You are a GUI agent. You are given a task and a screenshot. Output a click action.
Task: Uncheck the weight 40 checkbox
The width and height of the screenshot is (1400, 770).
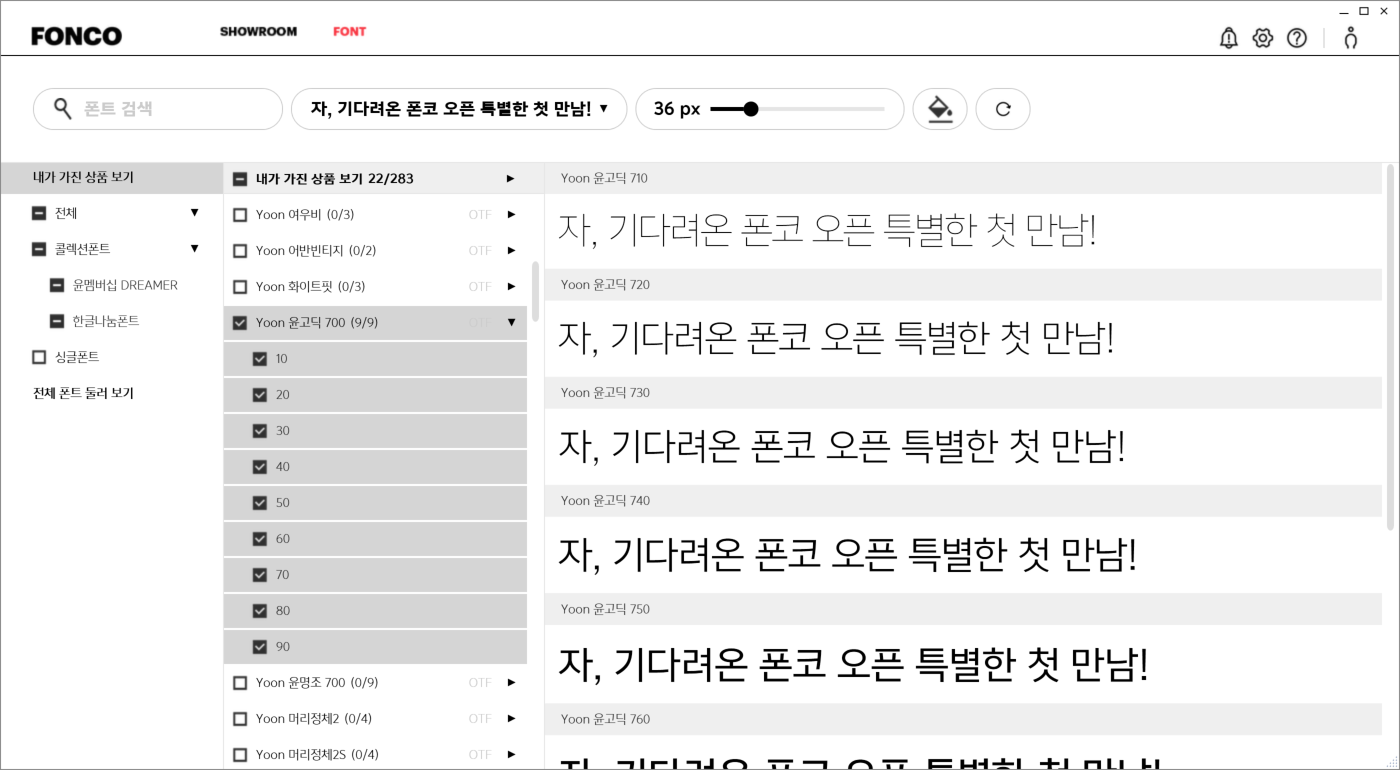tap(260, 467)
